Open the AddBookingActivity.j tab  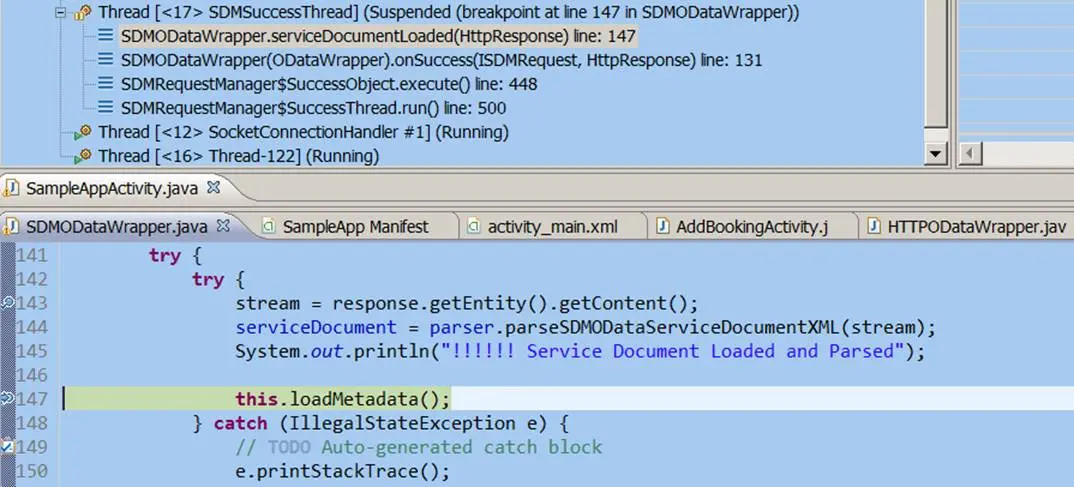[753, 227]
